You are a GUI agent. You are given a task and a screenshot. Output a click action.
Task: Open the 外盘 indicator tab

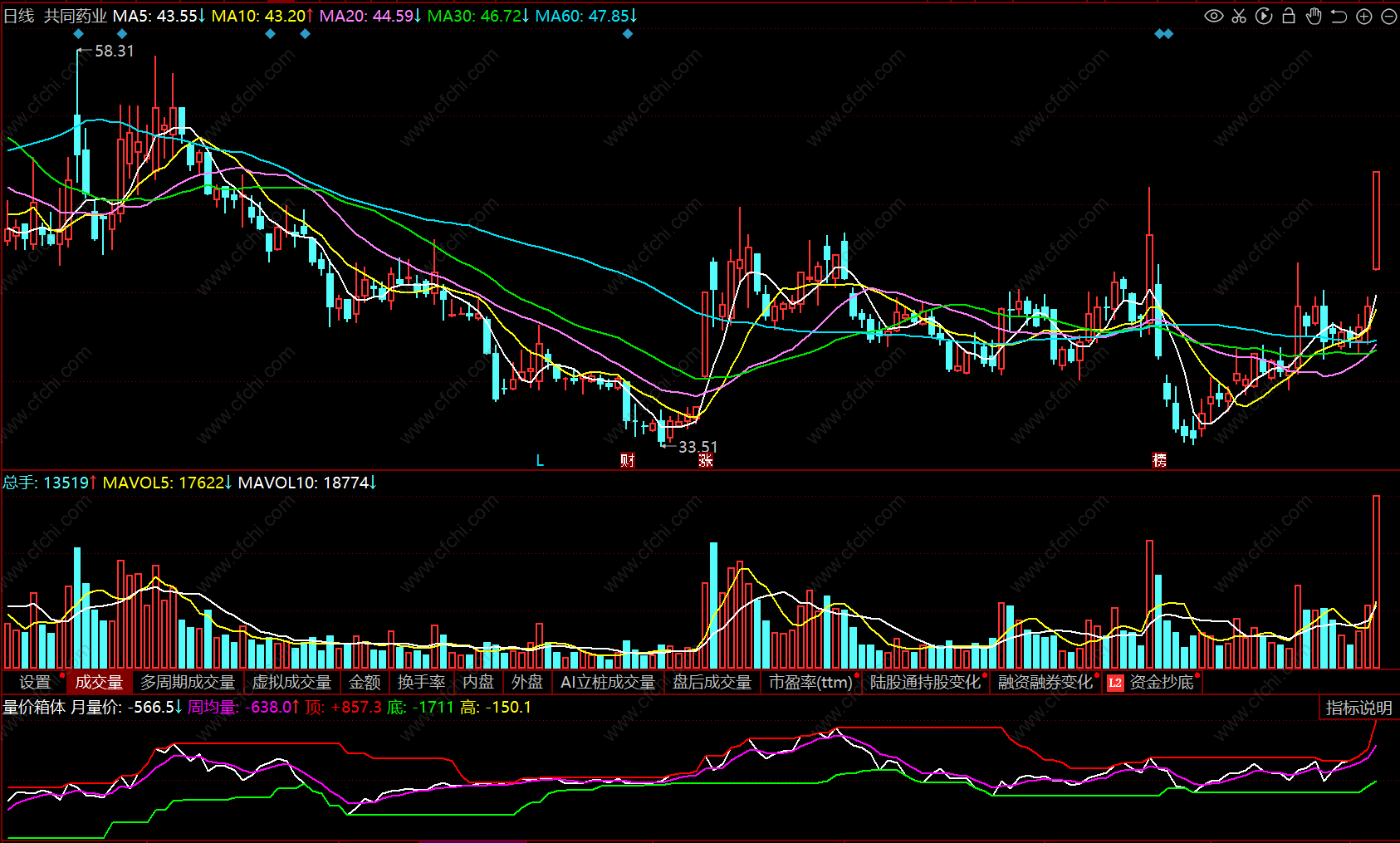tap(527, 682)
